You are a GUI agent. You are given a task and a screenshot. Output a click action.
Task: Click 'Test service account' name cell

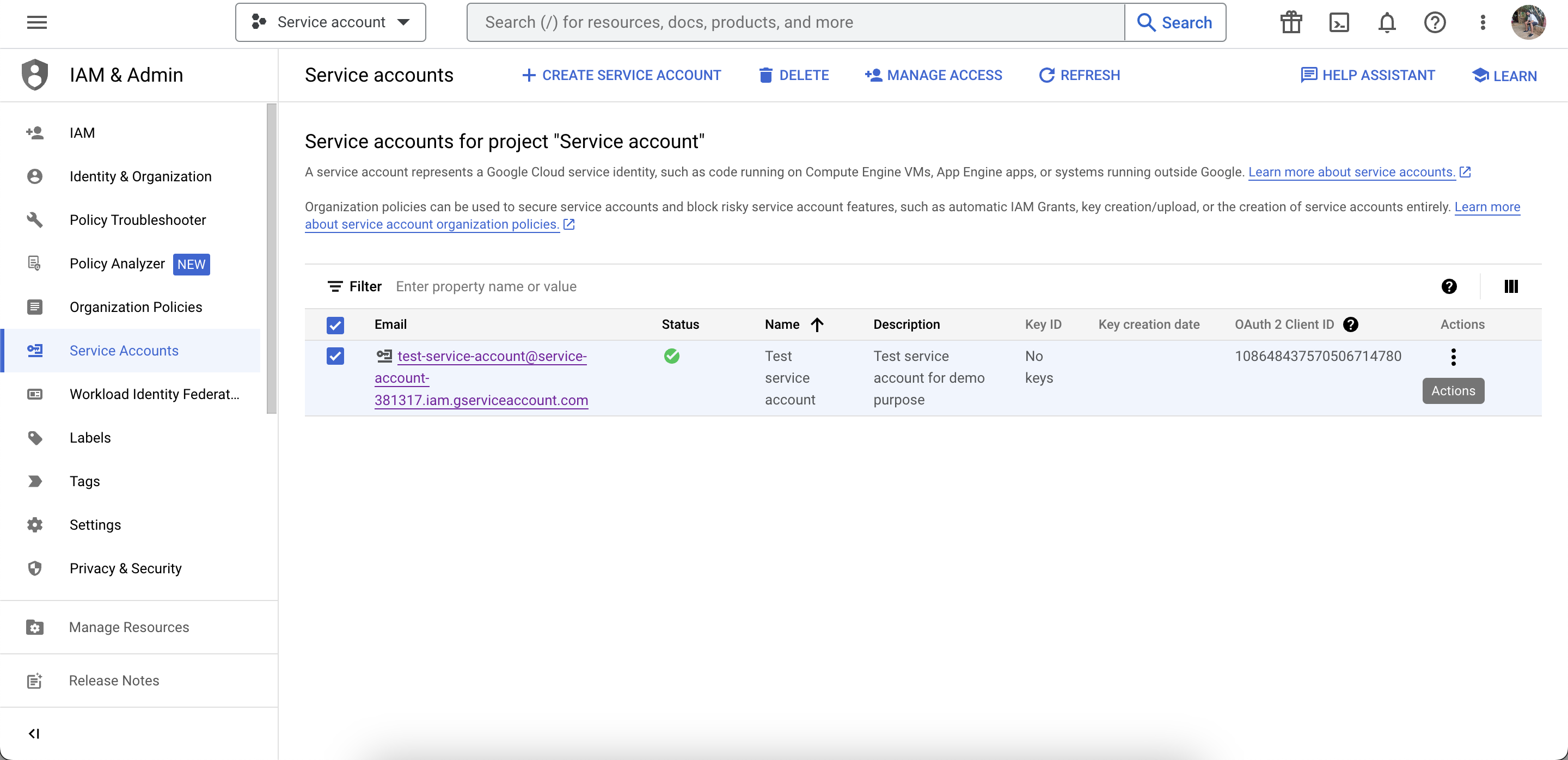pyautogui.click(x=789, y=378)
